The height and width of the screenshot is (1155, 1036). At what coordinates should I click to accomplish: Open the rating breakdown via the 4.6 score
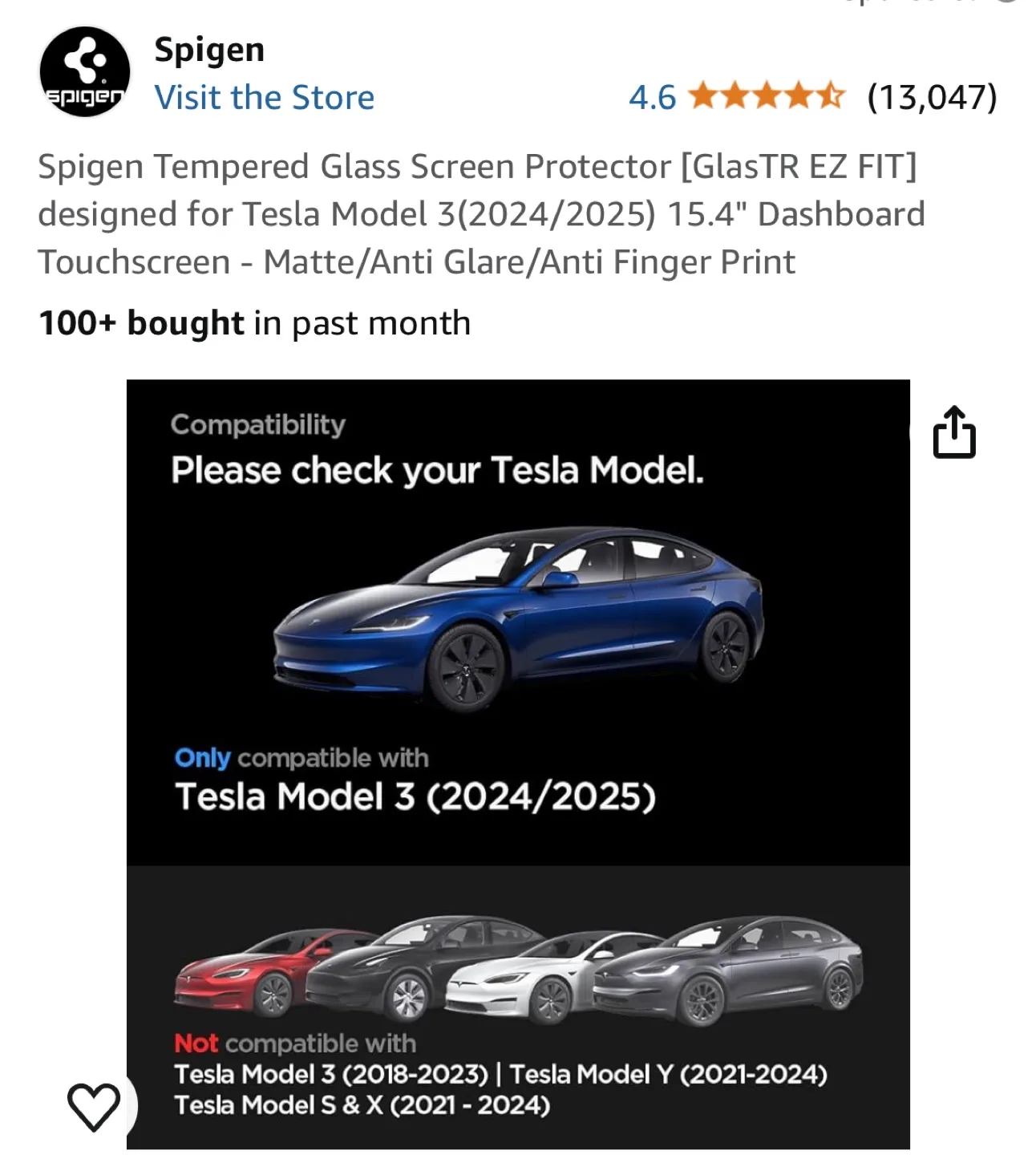coord(652,98)
